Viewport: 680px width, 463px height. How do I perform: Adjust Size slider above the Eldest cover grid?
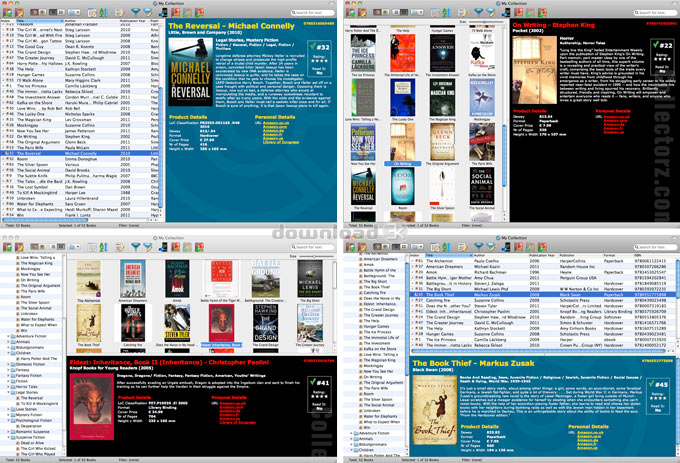pos(316,257)
